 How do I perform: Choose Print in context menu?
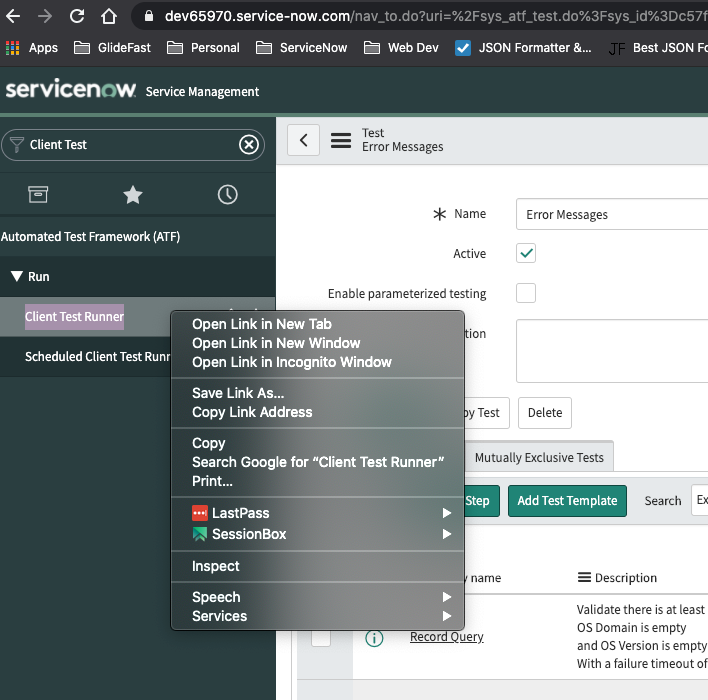tap(317, 481)
